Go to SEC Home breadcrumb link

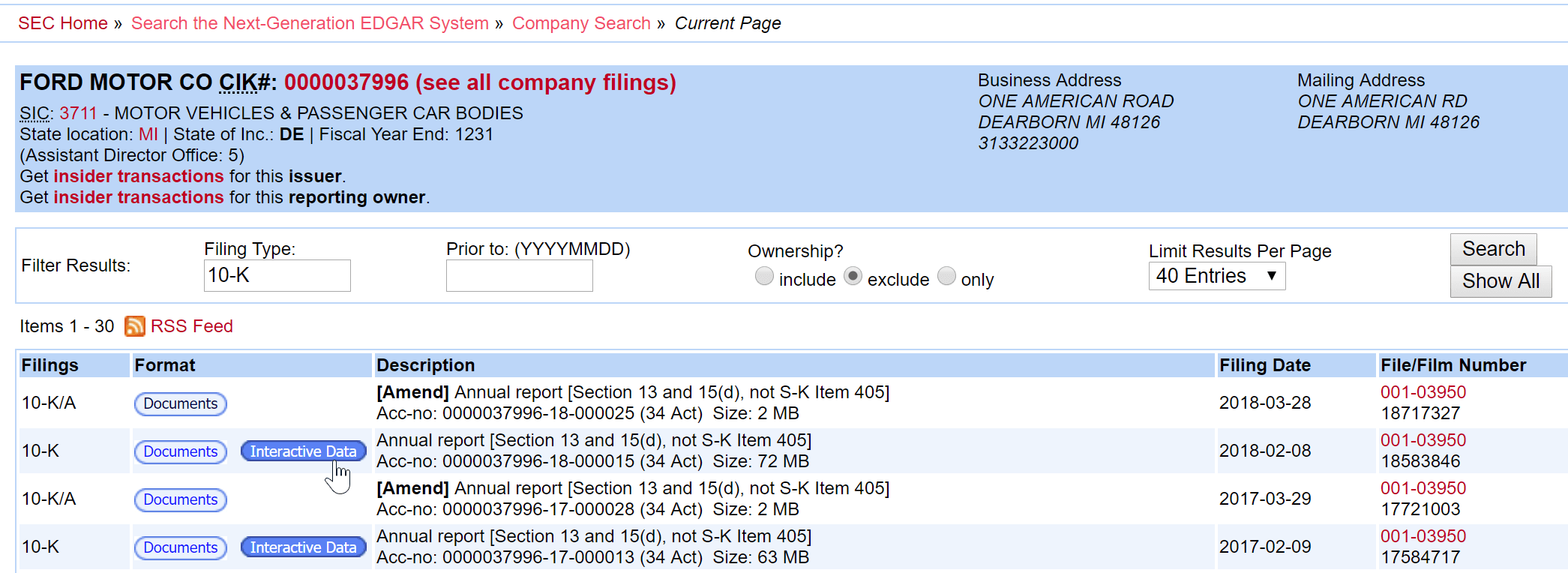pyautogui.click(x=63, y=23)
